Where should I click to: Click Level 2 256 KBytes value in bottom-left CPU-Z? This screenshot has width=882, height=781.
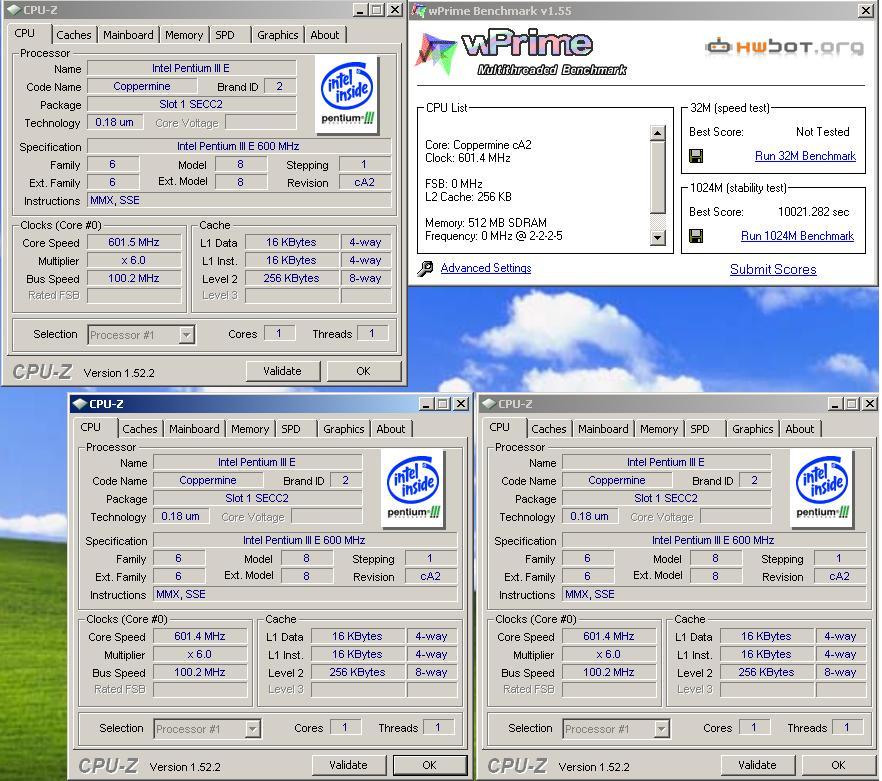pos(357,672)
